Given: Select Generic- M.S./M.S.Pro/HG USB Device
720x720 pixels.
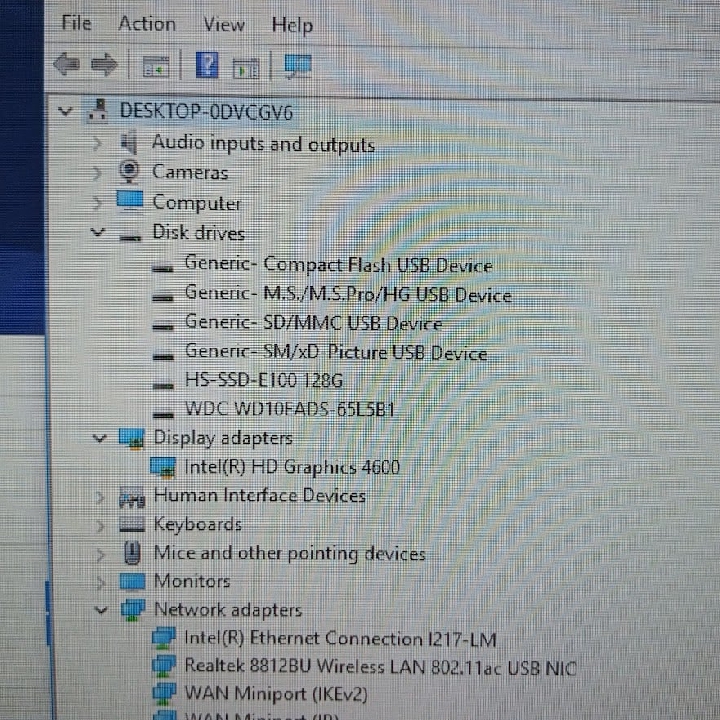Looking at the screenshot, I should tap(348, 294).
